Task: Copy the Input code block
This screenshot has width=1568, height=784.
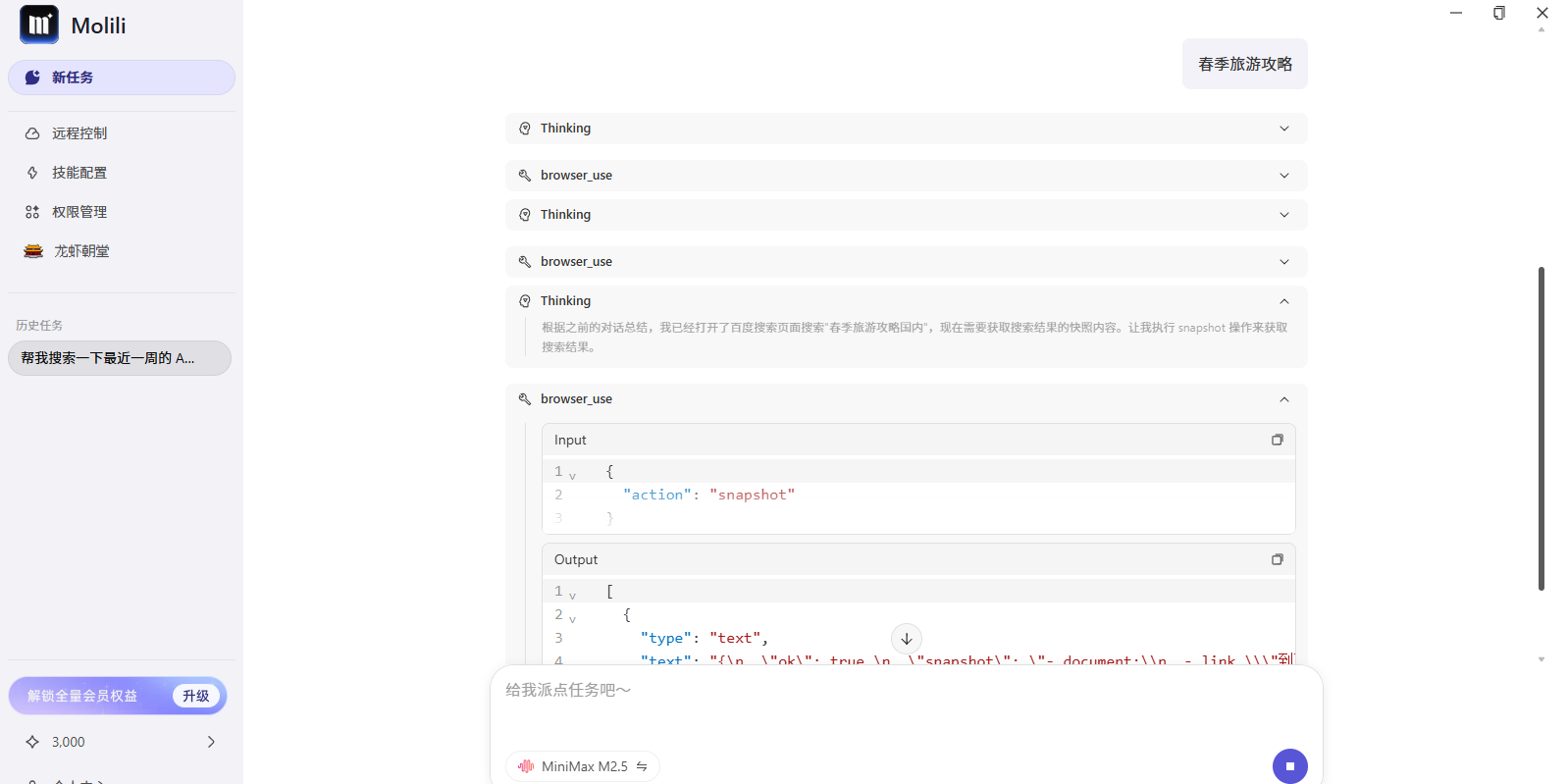Action: (x=1277, y=440)
